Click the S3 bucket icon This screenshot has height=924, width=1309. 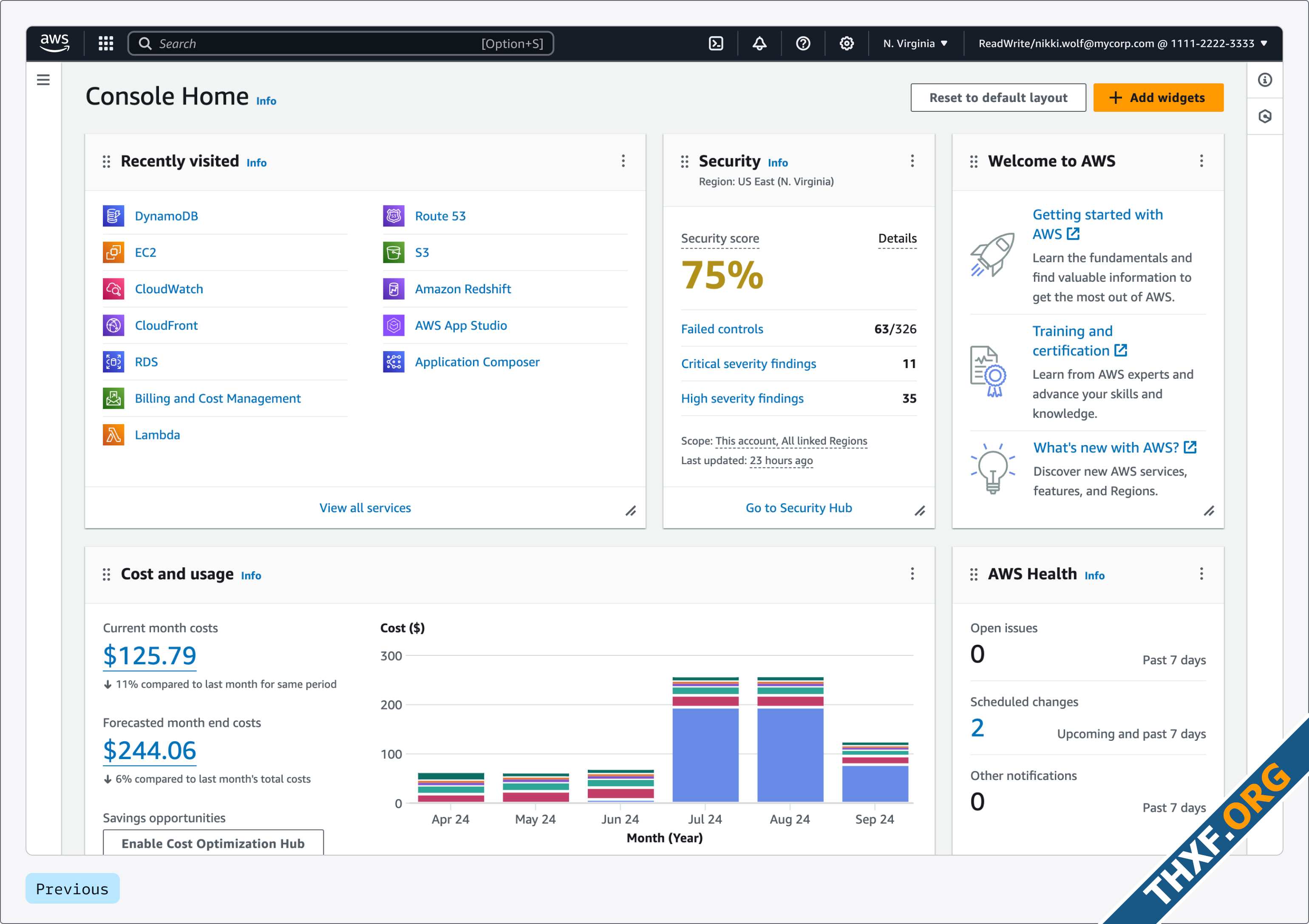394,252
